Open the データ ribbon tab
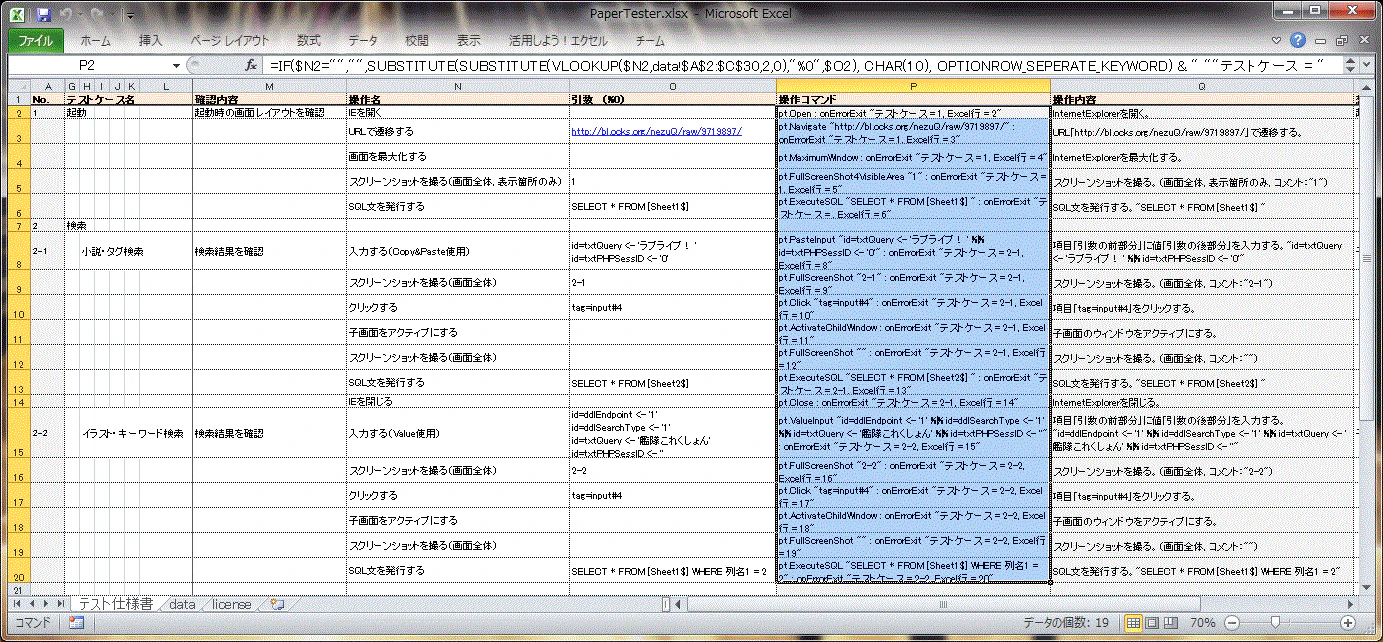This screenshot has height=642, width=1383. click(x=363, y=41)
